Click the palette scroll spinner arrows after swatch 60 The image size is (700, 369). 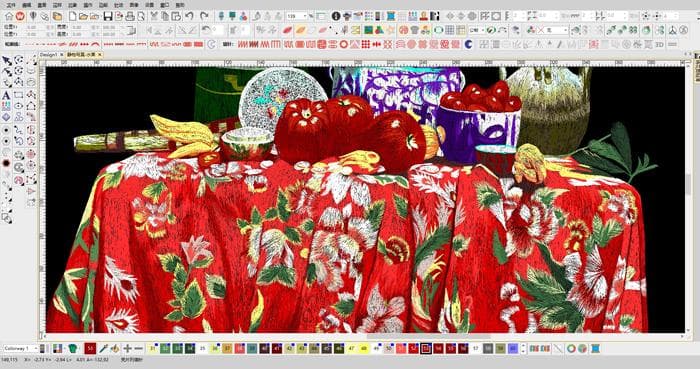click(x=523, y=348)
